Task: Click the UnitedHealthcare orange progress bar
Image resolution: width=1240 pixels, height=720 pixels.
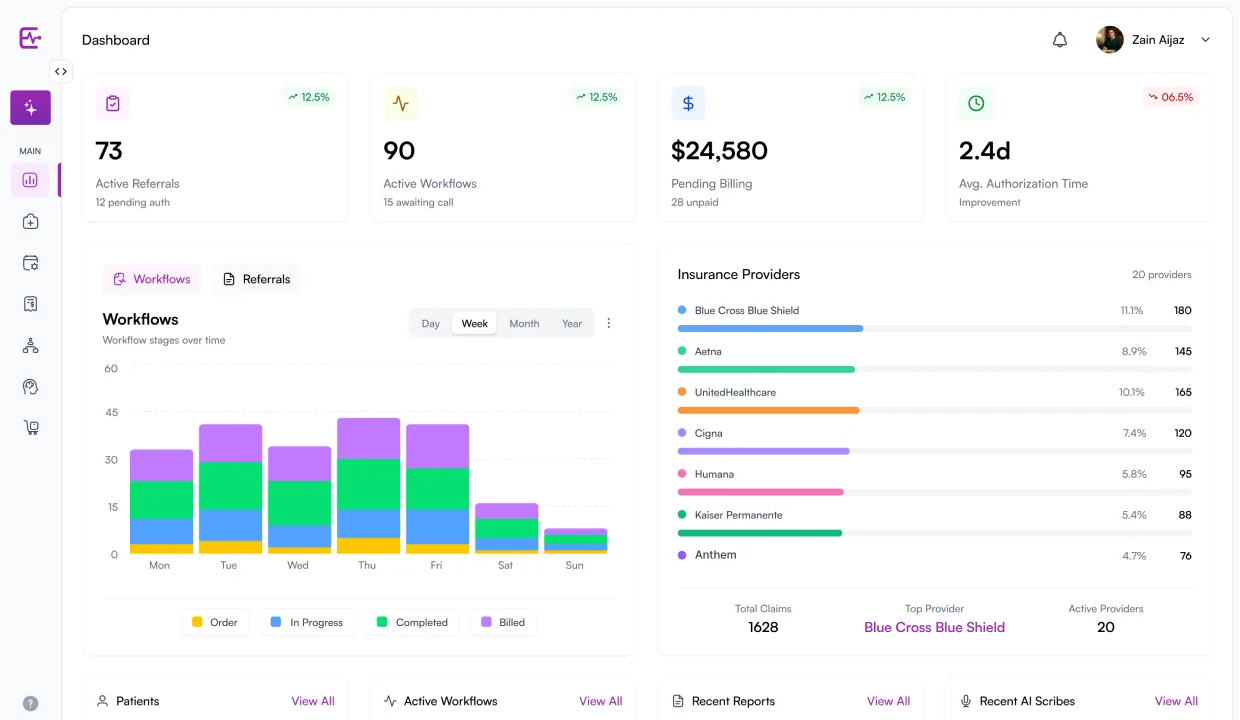Action: pos(935,410)
